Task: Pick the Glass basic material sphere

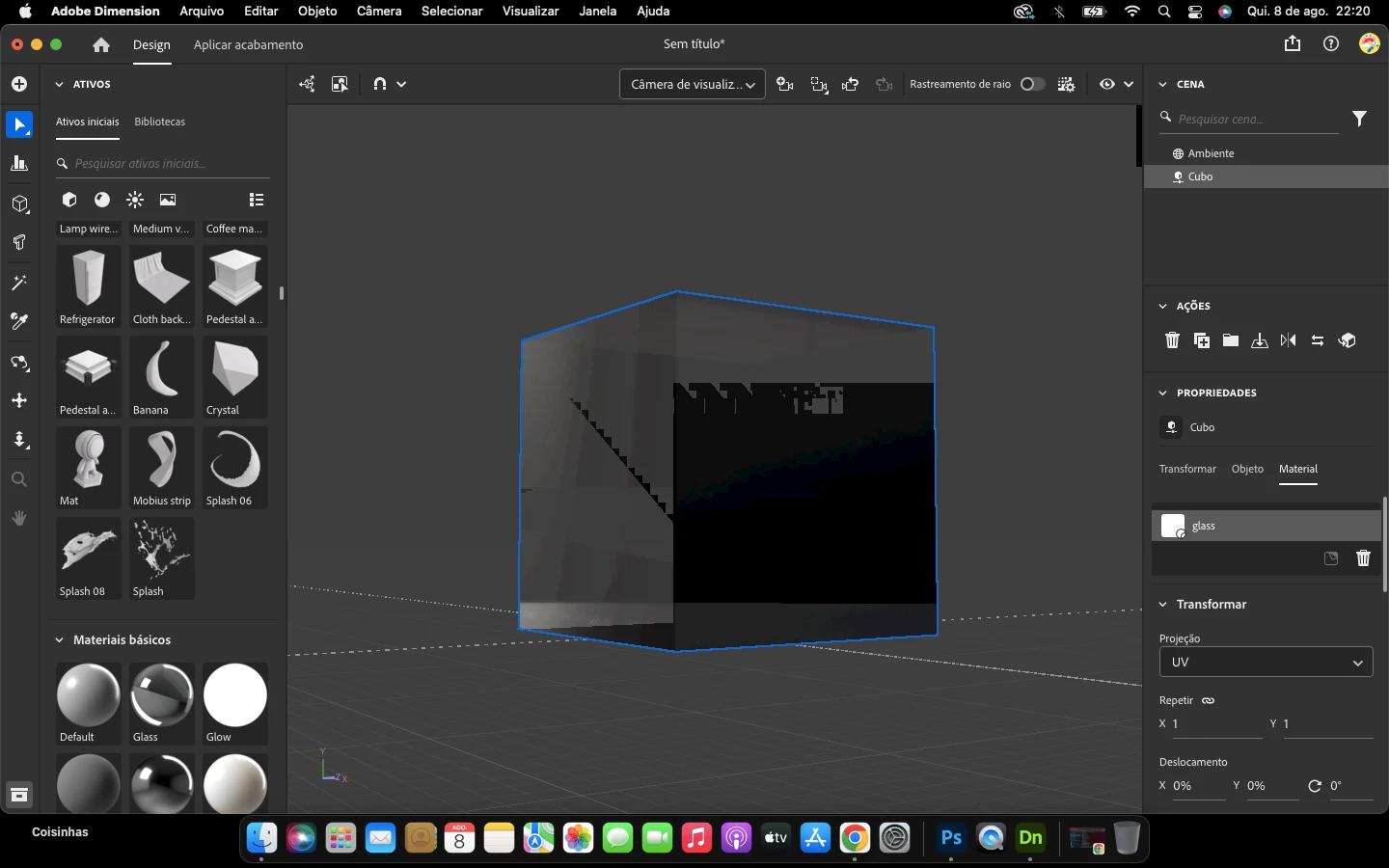Action: pos(162,694)
